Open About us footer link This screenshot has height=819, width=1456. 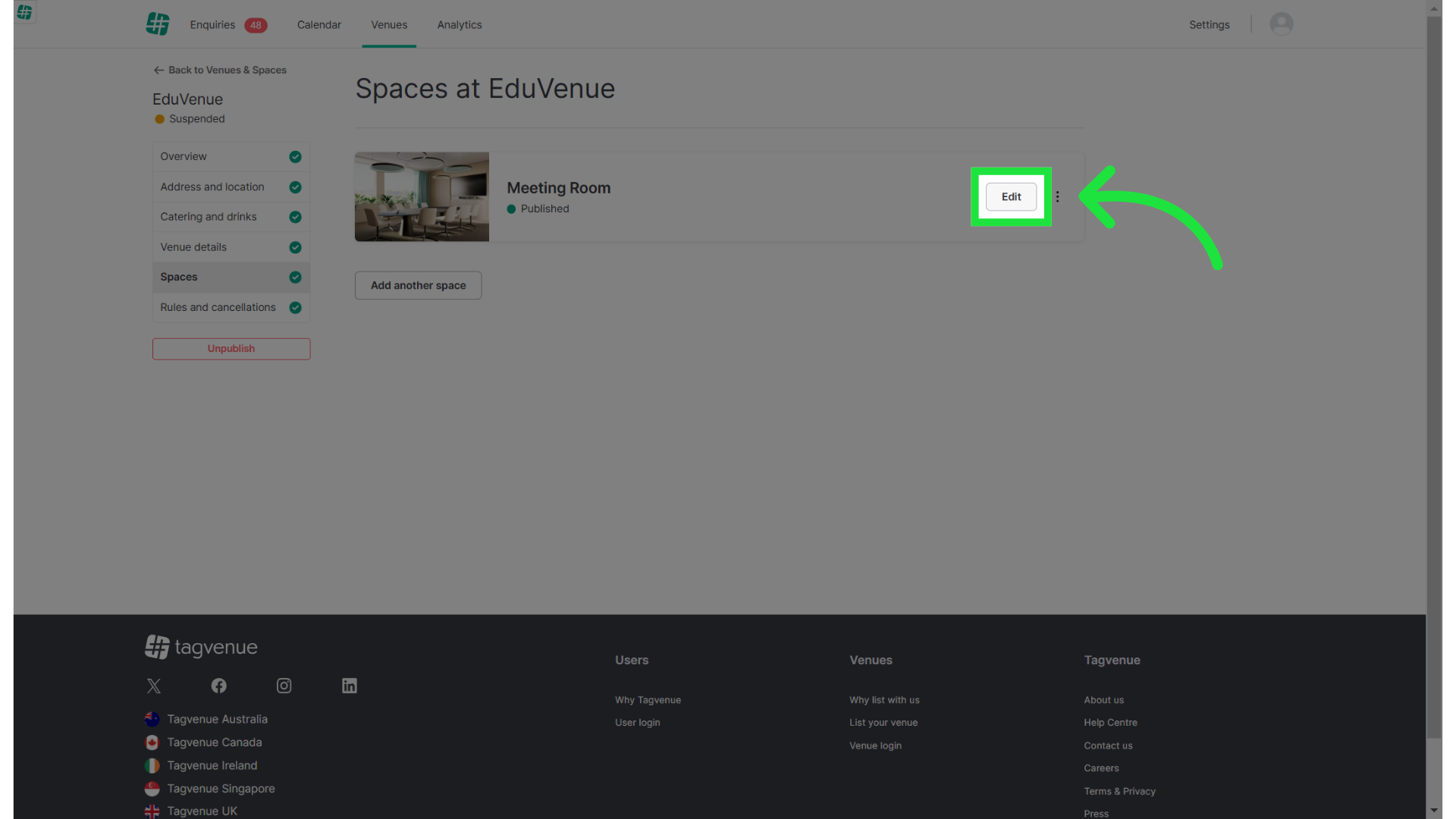[1103, 700]
